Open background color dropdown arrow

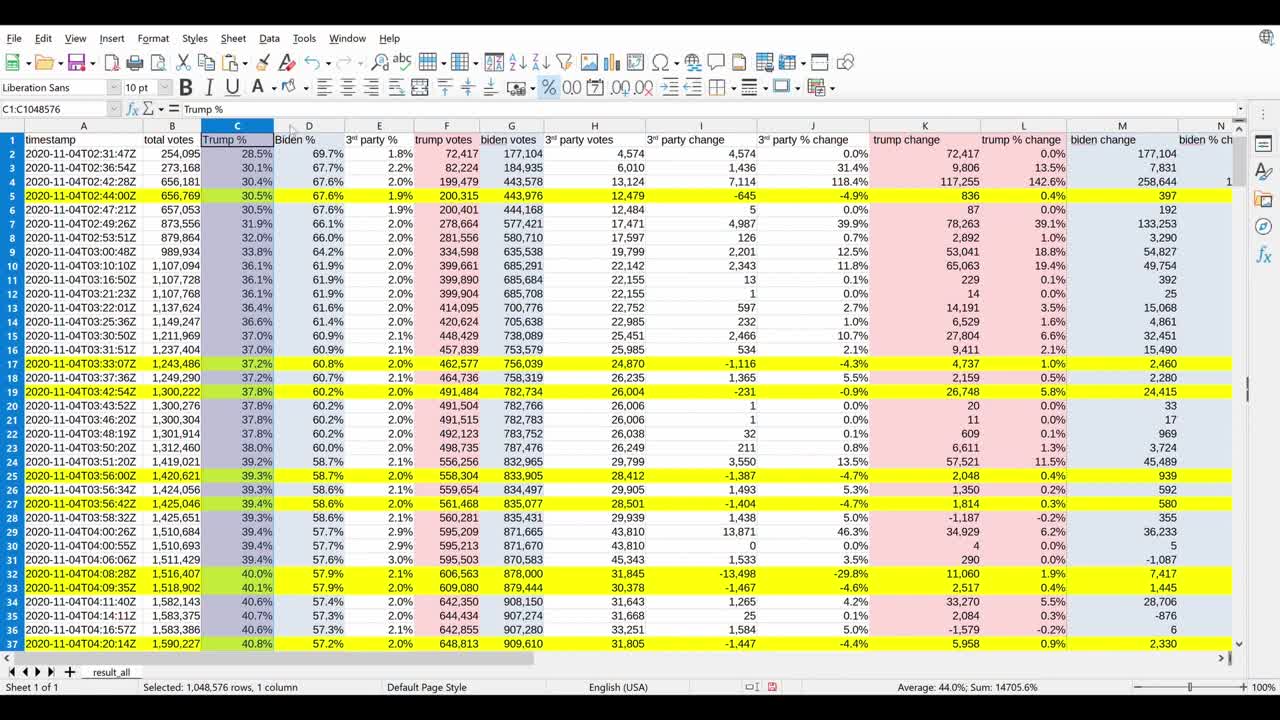305,88
